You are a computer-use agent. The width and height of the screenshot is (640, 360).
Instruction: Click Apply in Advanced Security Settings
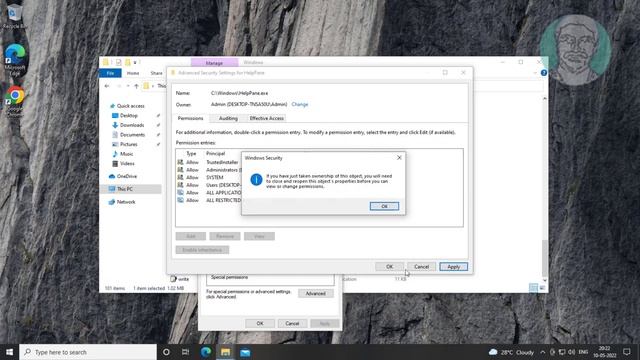click(453, 267)
